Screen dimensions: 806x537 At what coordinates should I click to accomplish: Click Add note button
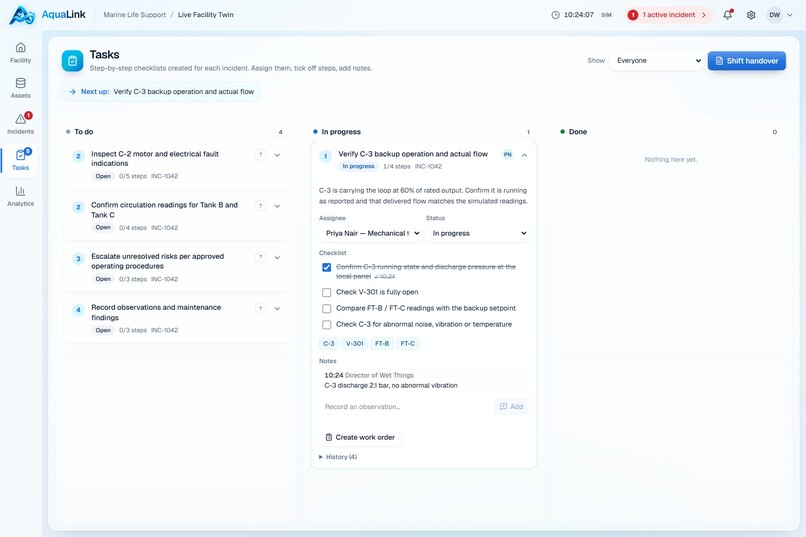pos(511,406)
